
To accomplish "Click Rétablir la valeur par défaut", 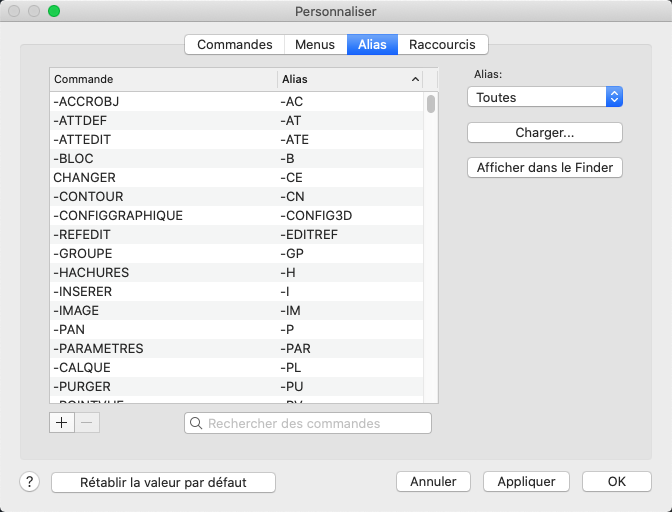I will 163,482.
